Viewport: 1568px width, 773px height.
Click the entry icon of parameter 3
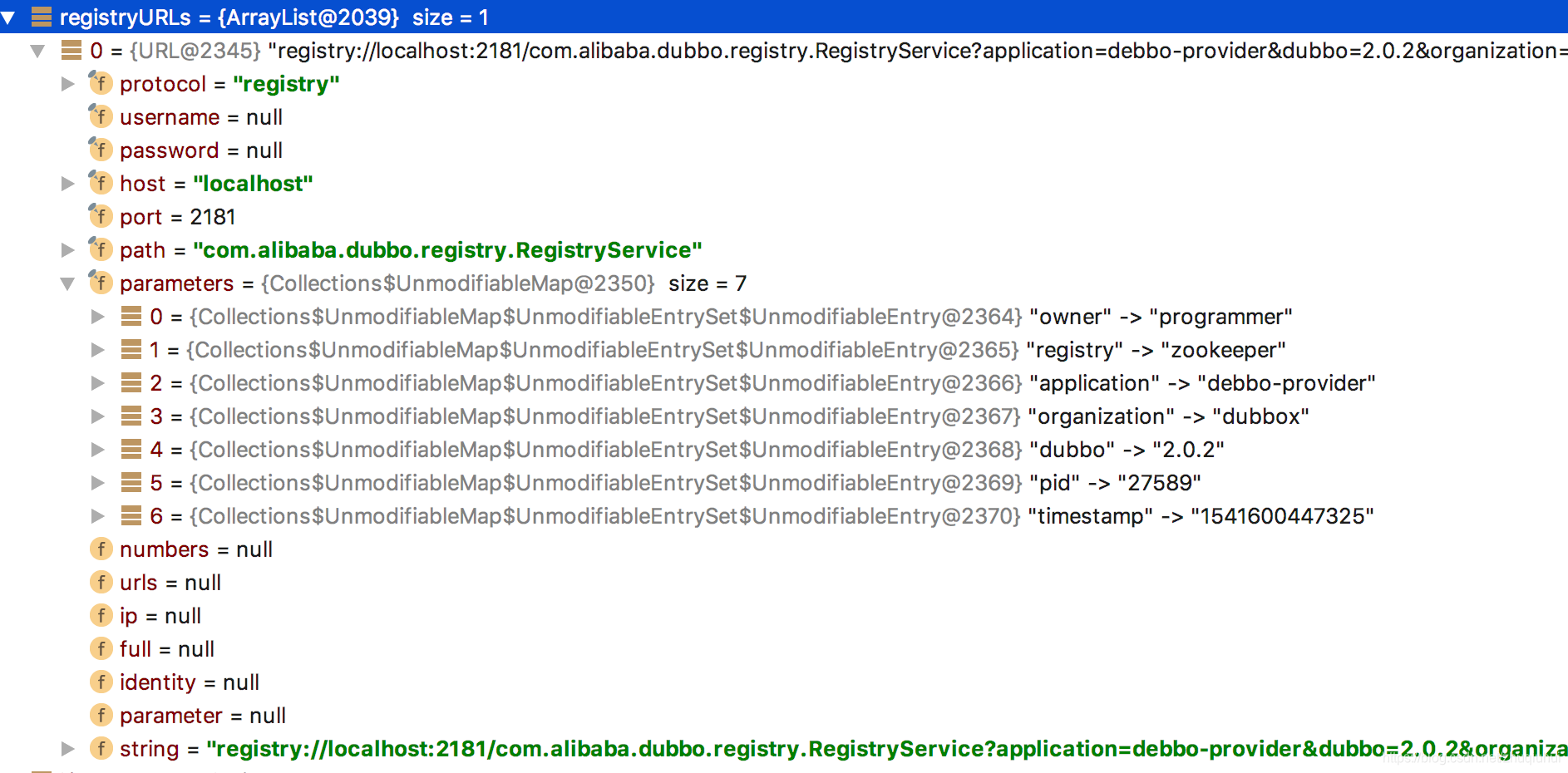131,416
